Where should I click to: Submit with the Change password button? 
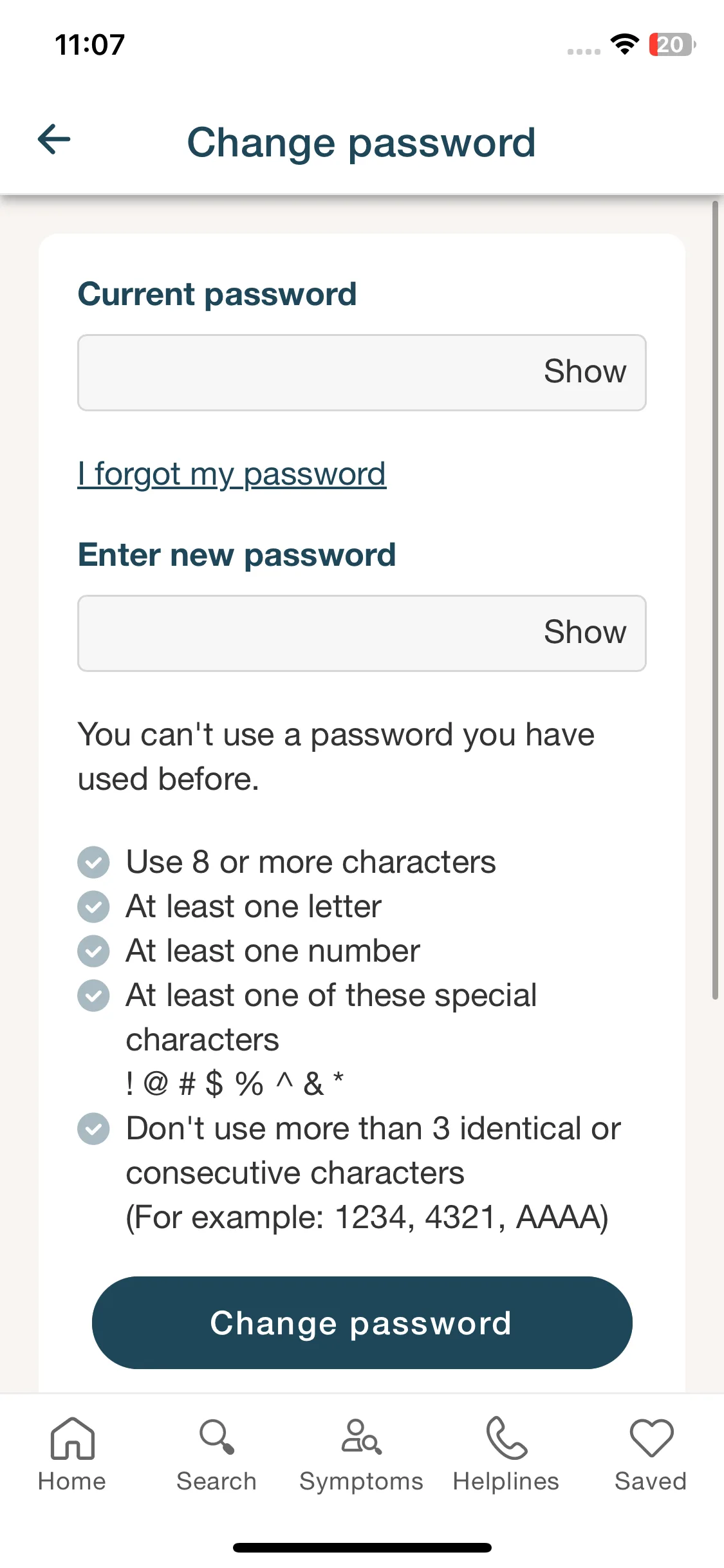[362, 1323]
